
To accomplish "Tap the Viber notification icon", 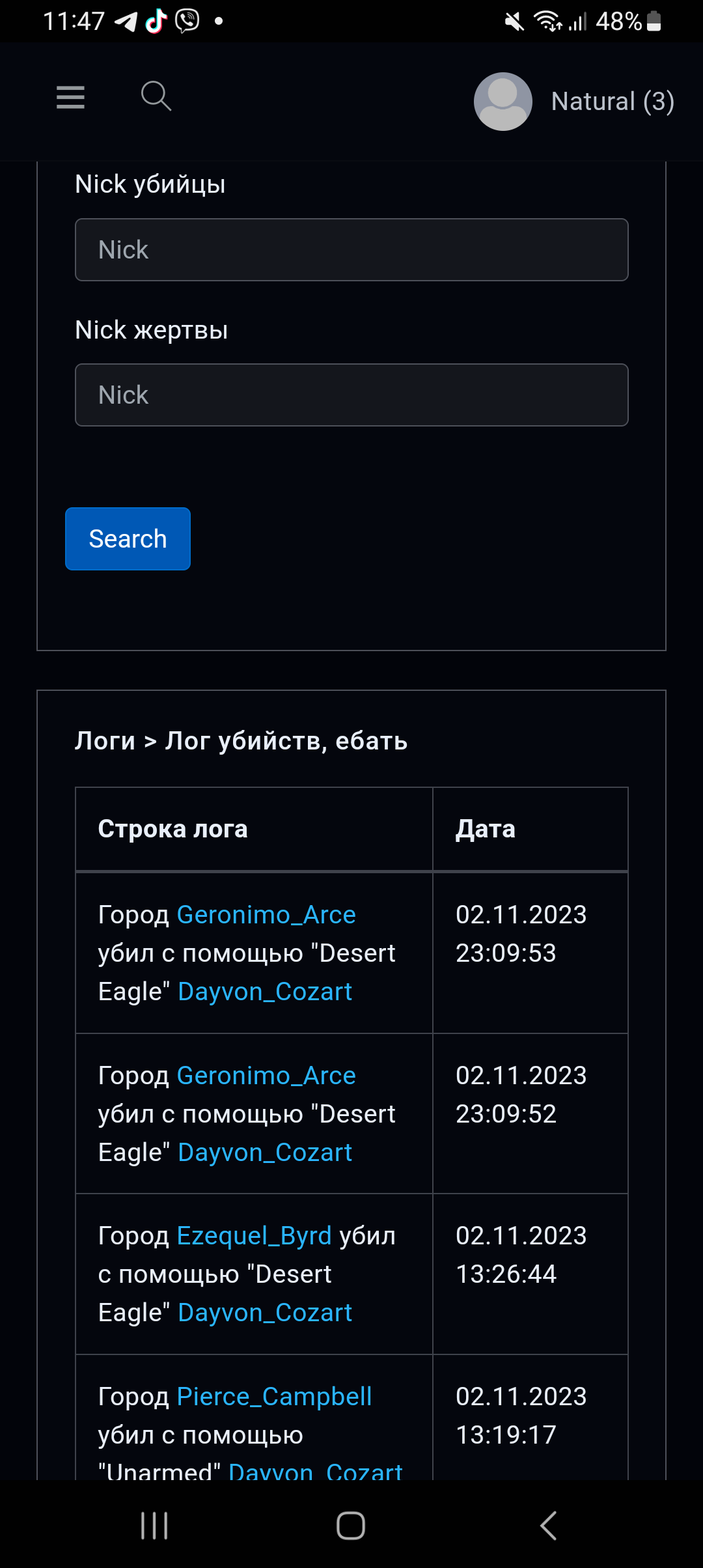I will click(x=187, y=21).
